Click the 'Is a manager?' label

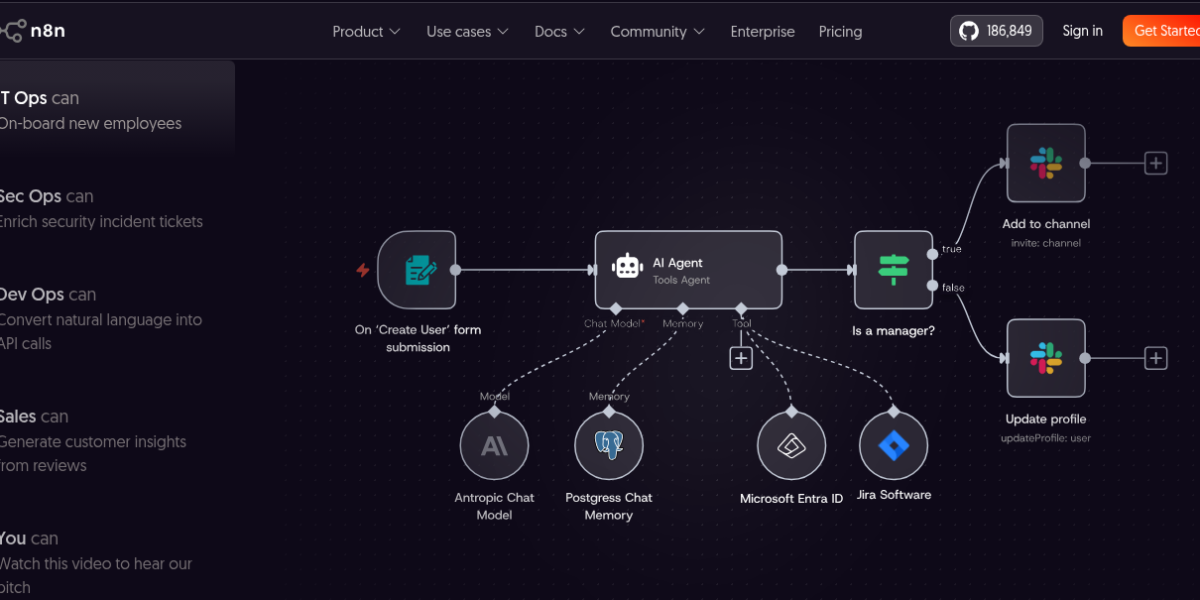coord(893,330)
